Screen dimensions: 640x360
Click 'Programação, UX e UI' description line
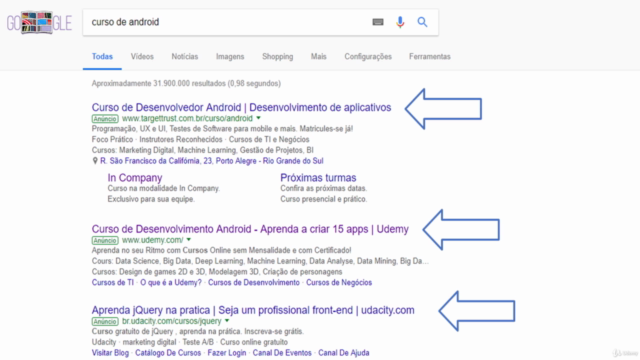[222, 129]
